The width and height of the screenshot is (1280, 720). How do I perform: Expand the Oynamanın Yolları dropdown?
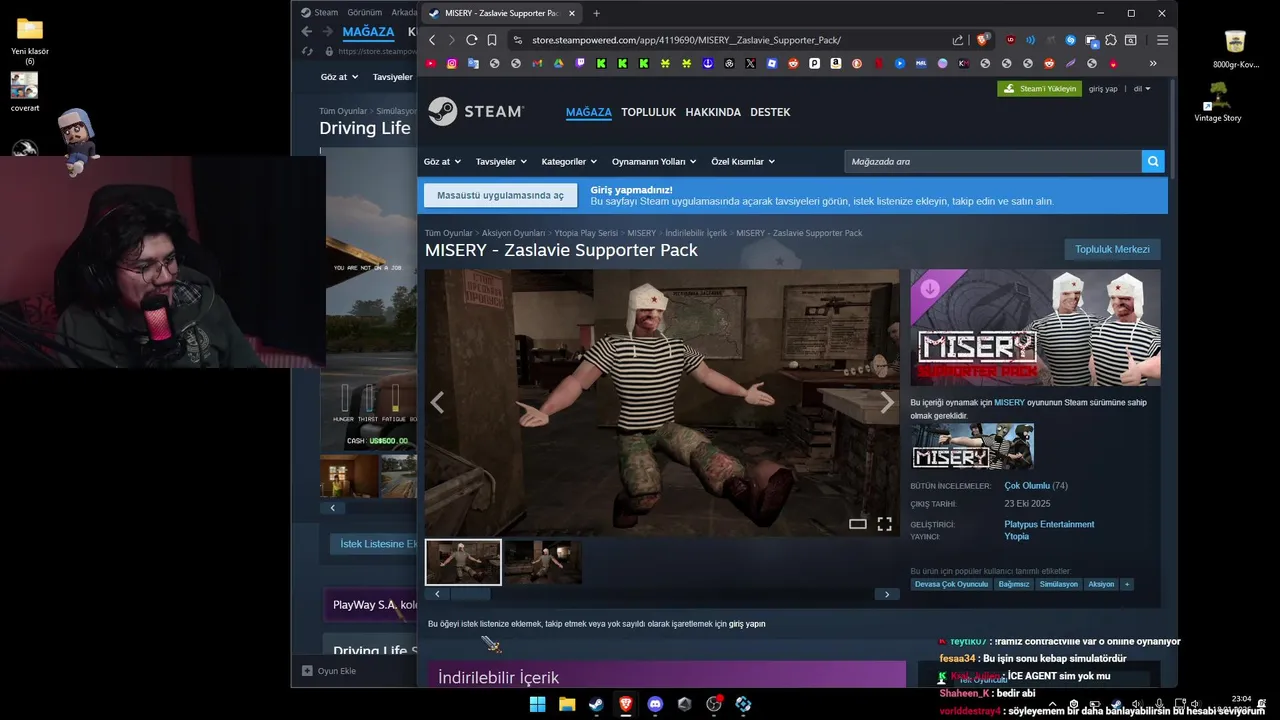[x=654, y=161]
